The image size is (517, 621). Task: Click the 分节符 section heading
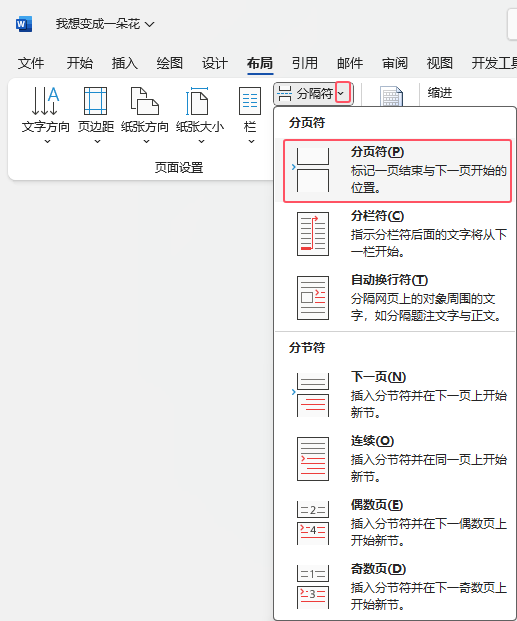[307, 348]
